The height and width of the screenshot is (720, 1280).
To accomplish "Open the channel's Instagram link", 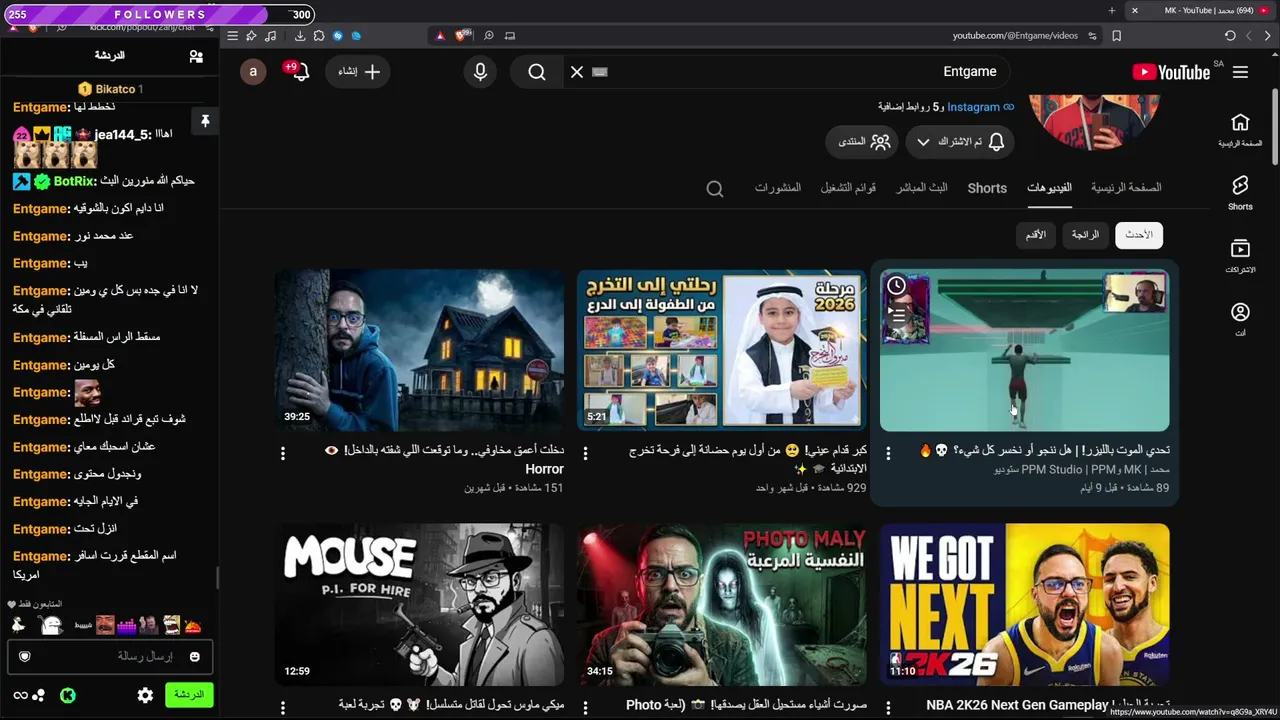I will pyautogui.click(x=981, y=107).
